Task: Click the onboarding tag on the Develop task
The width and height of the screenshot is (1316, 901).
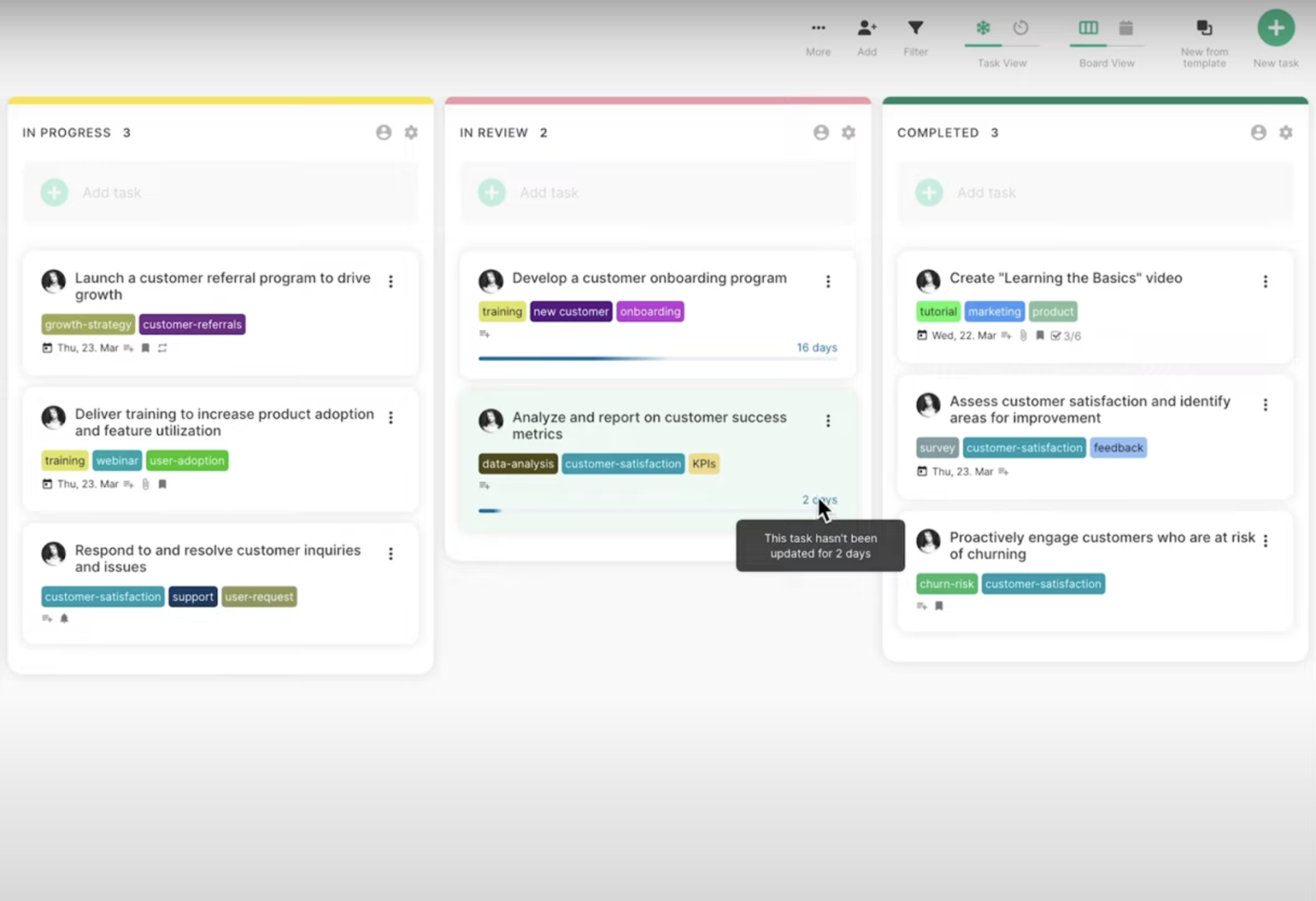Action: 650,312
